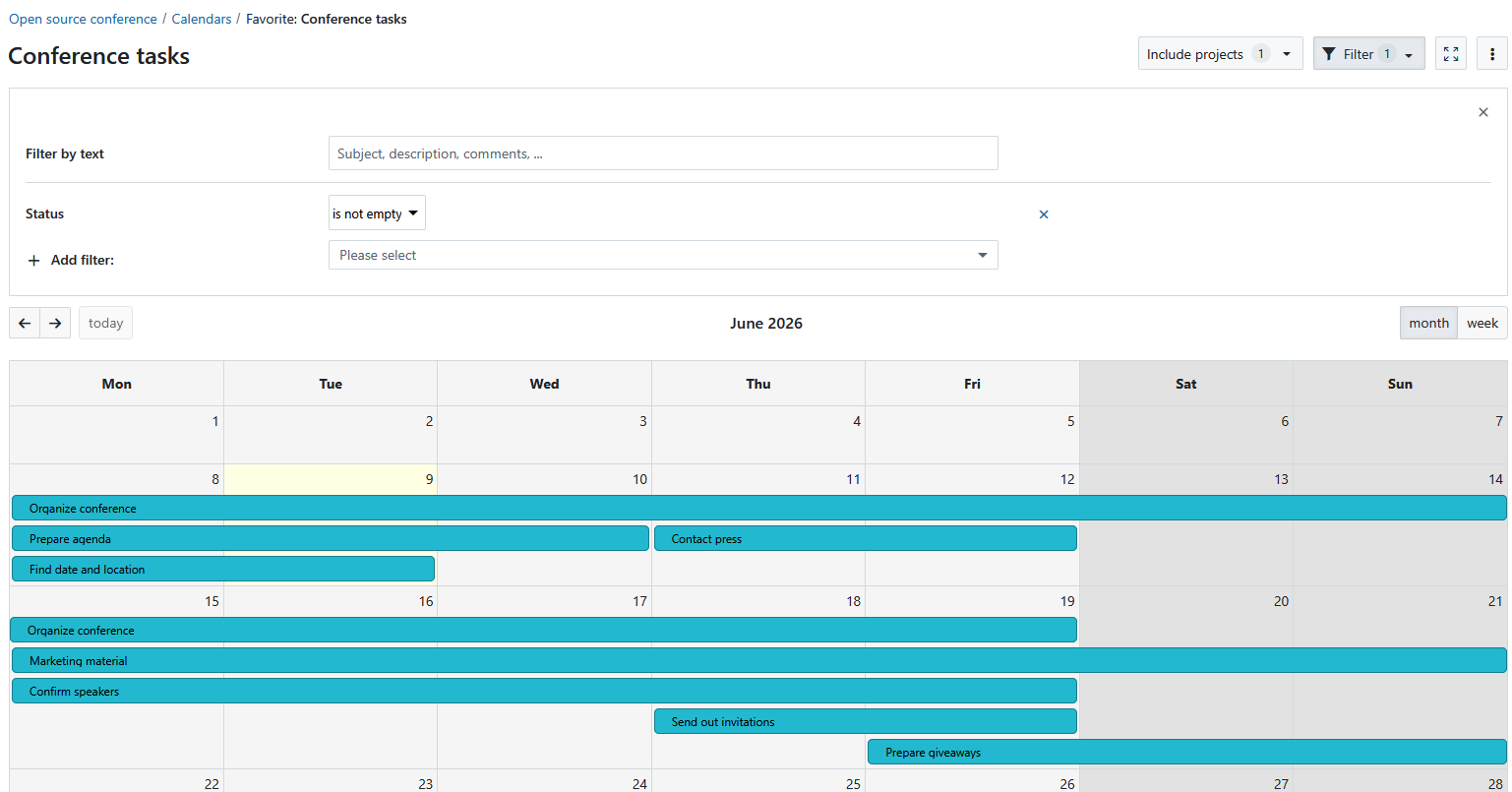Click the 'Add filter:' label
This screenshot has height=792, width=1512.
[x=83, y=261]
